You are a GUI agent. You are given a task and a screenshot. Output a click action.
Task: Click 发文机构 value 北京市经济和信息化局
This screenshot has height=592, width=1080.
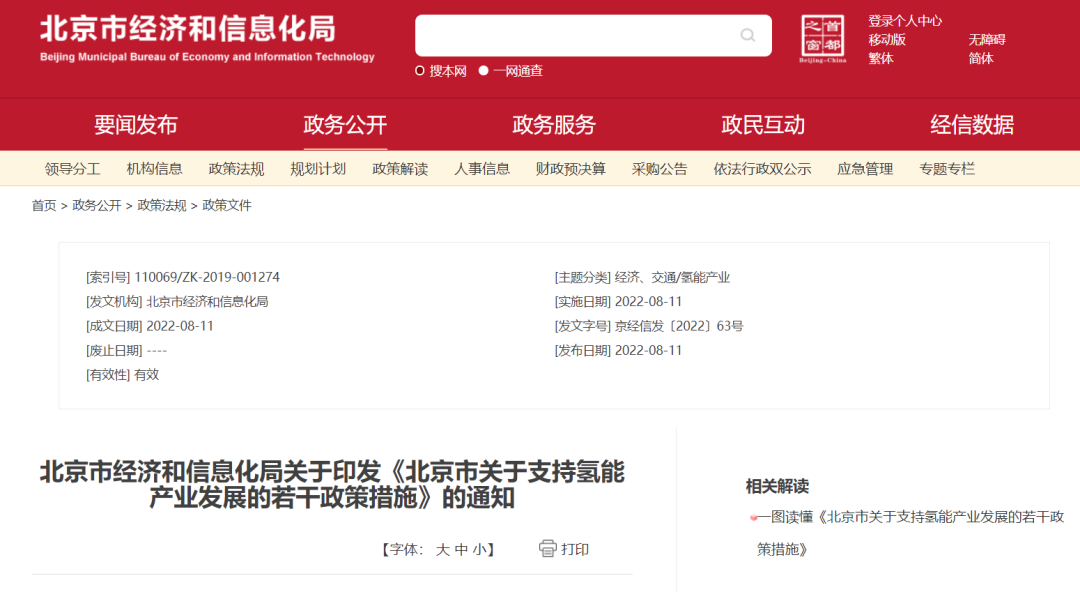click(x=207, y=301)
